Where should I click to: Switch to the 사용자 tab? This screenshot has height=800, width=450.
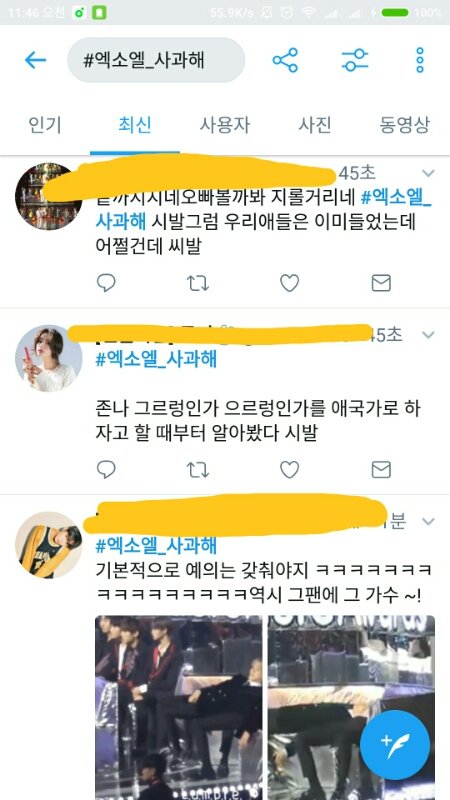click(x=224, y=125)
